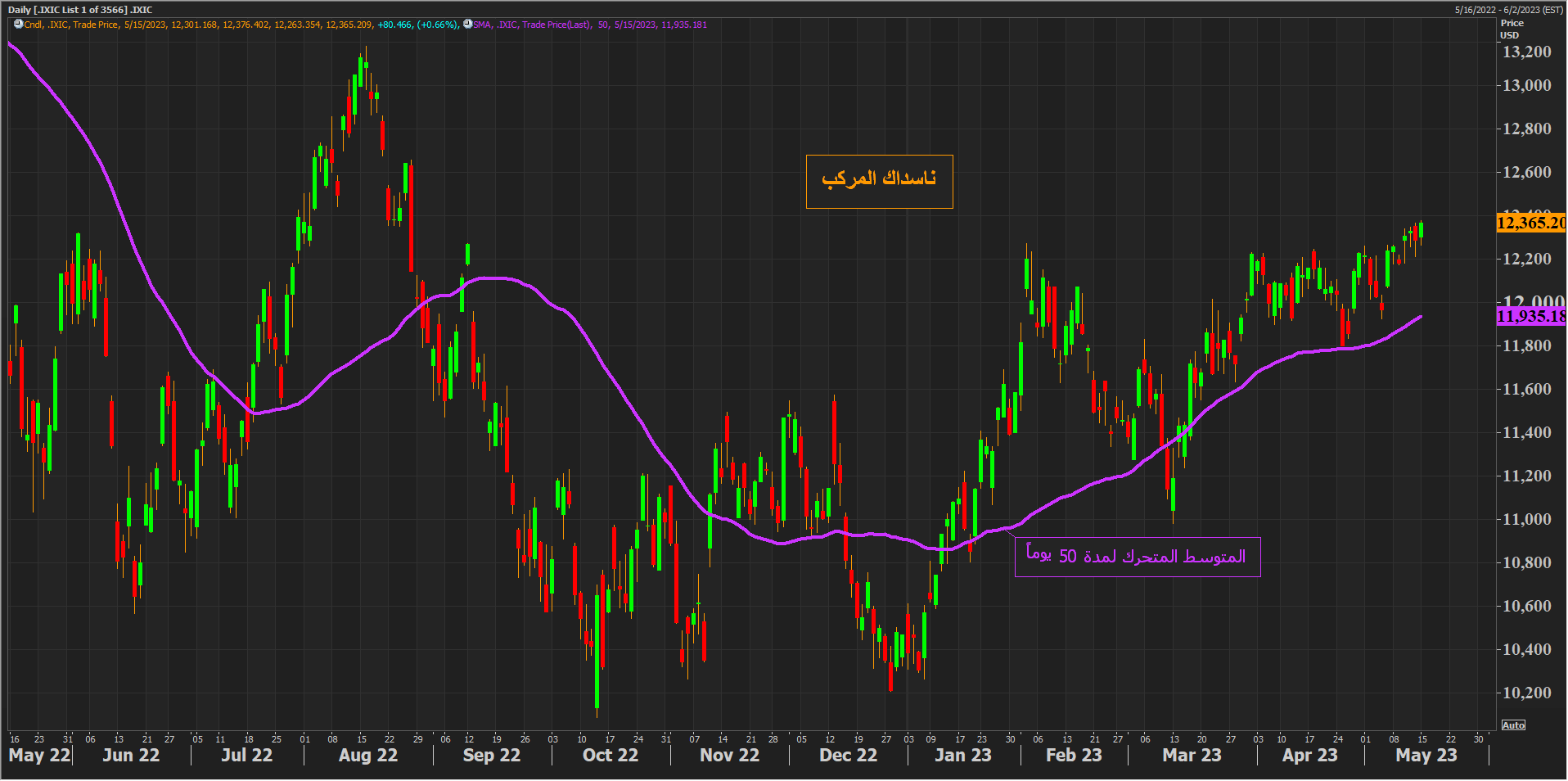Viewport: 1568px width, 781px height.
Task: Click the Oct 22 label on time axis
Action: [x=611, y=756]
